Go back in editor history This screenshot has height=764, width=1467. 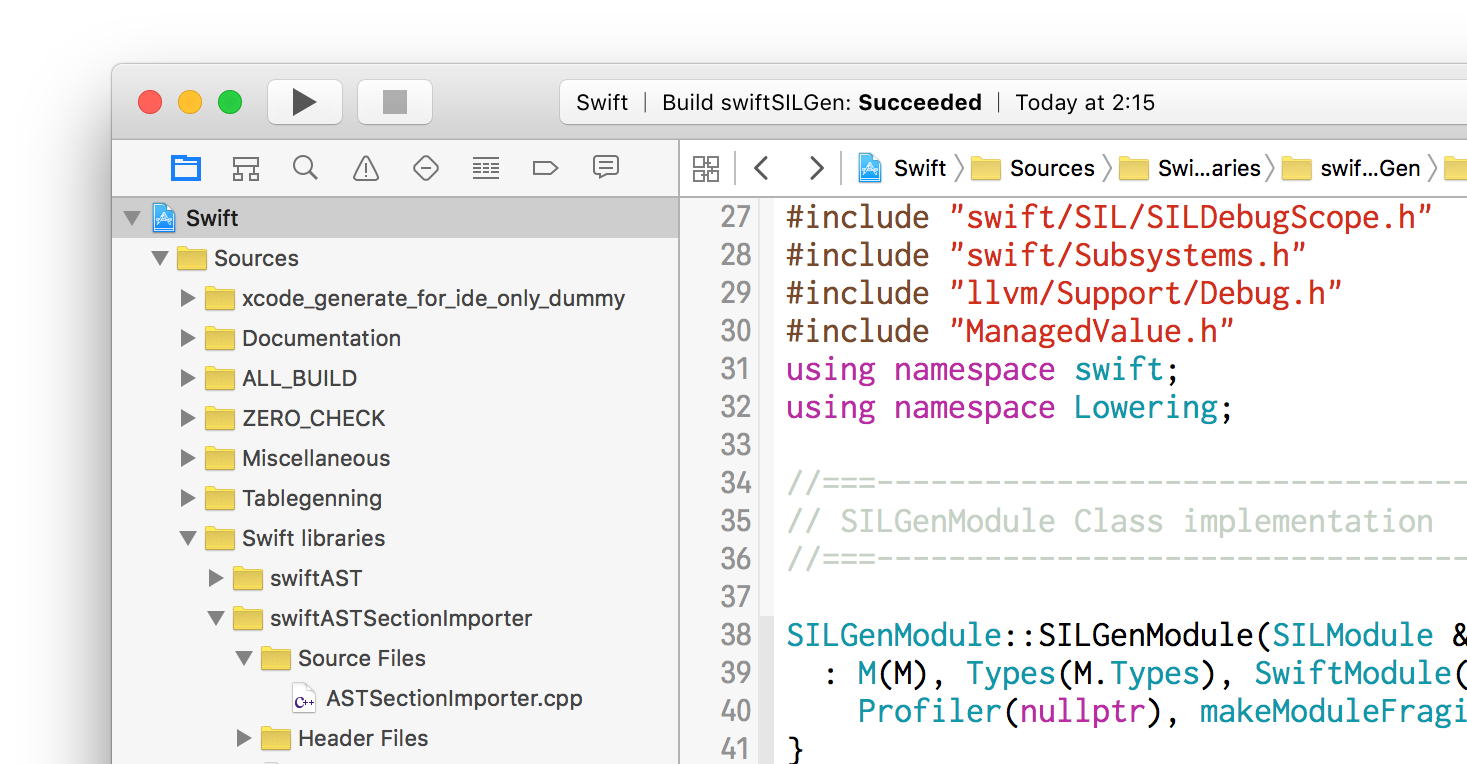click(762, 168)
